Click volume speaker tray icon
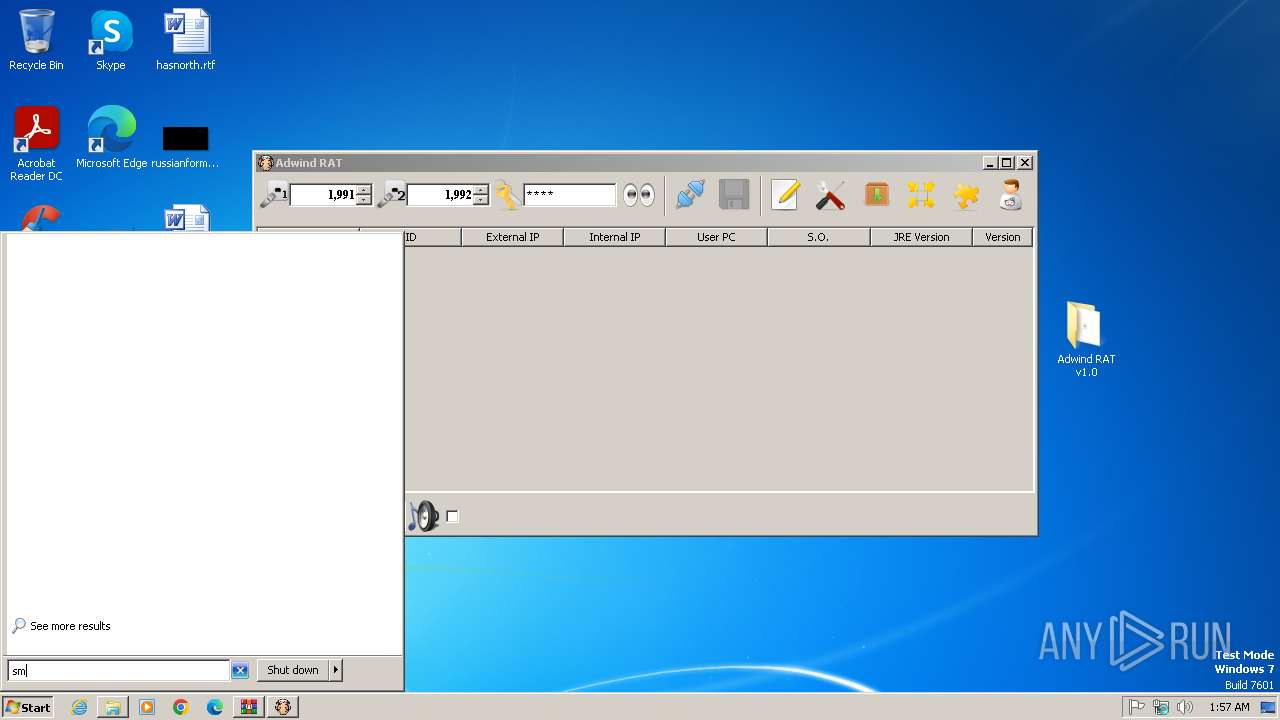The width and height of the screenshot is (1280, 720). (1185, 707)
